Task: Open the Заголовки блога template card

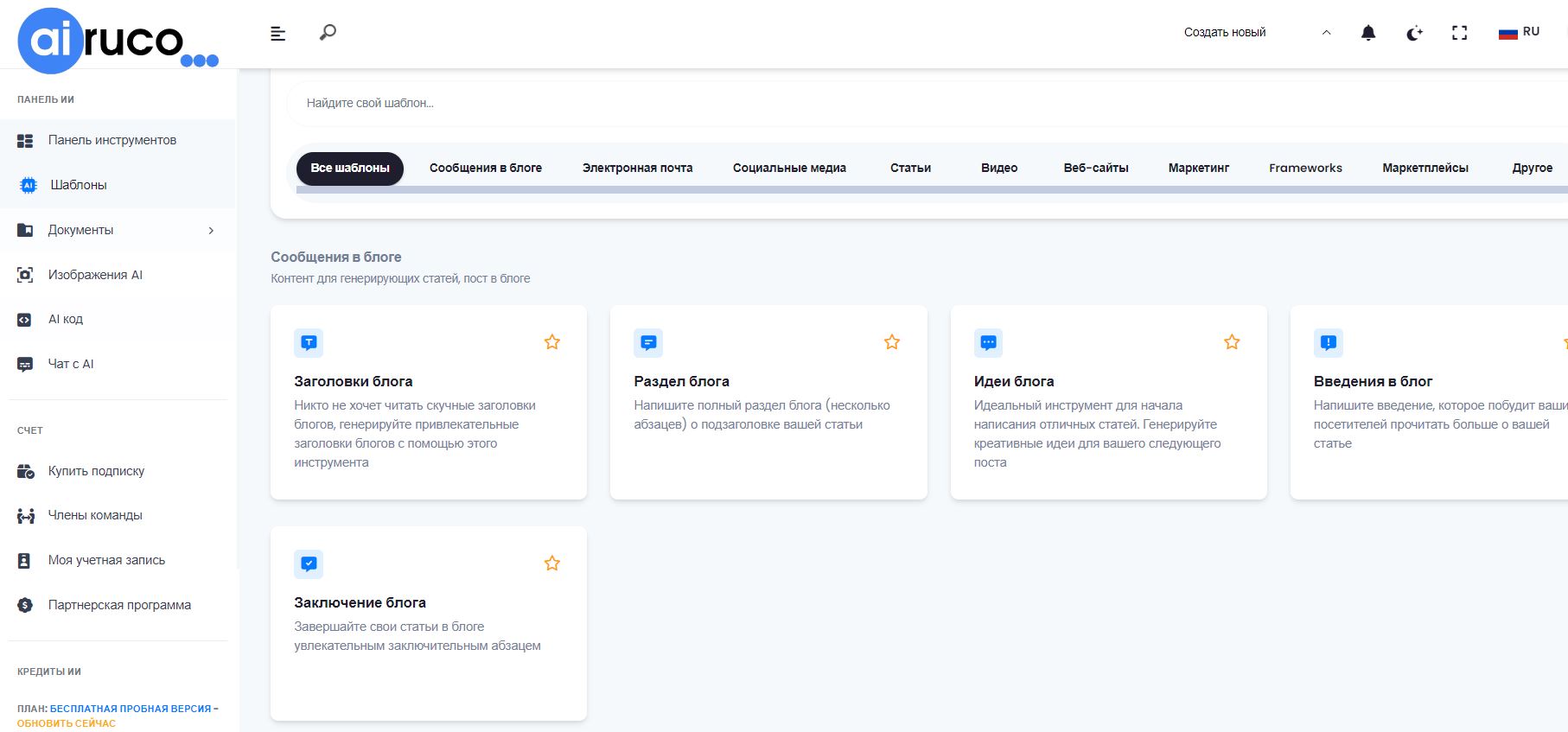Action: click(429, 402)
